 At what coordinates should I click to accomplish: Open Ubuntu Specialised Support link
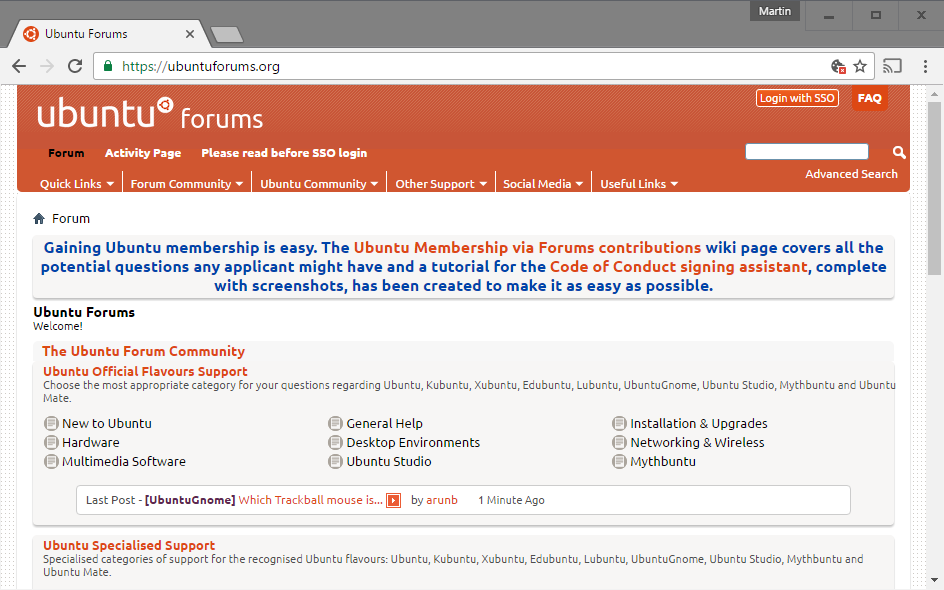[x=129, y=545]
